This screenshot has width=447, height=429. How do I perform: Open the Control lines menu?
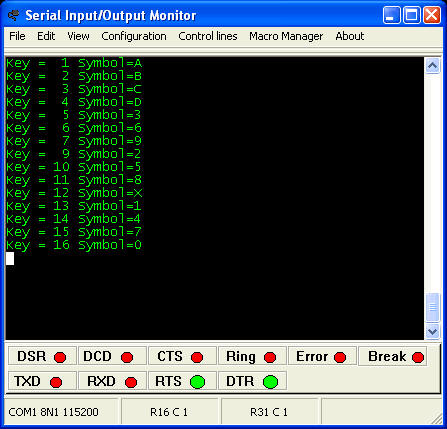(208, 36)
